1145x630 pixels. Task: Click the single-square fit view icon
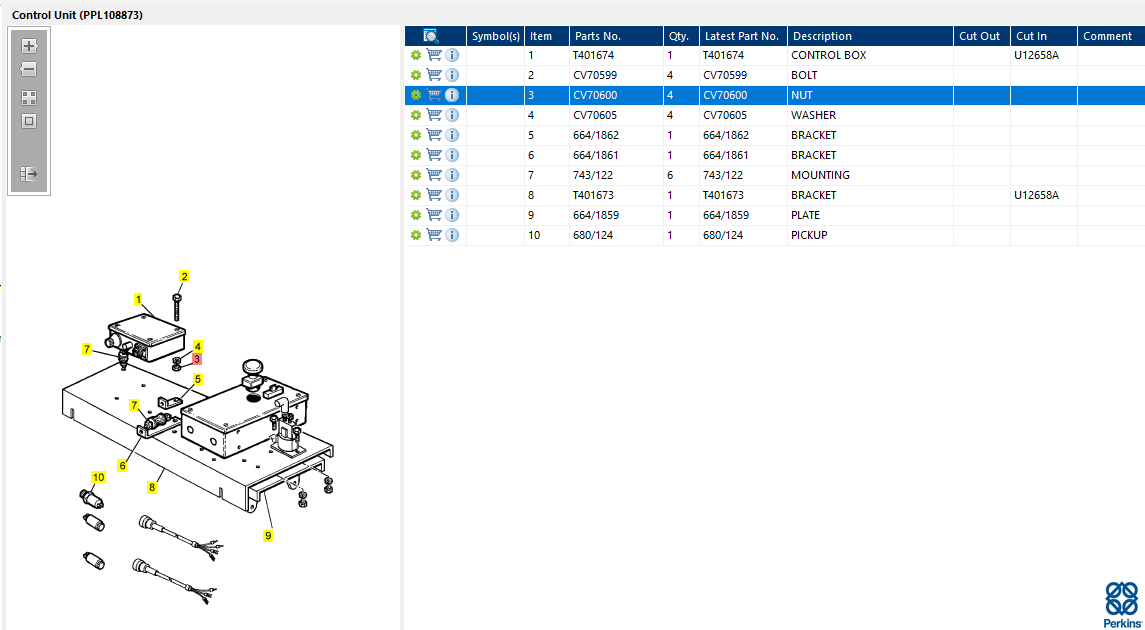click(x=29, y=121)
